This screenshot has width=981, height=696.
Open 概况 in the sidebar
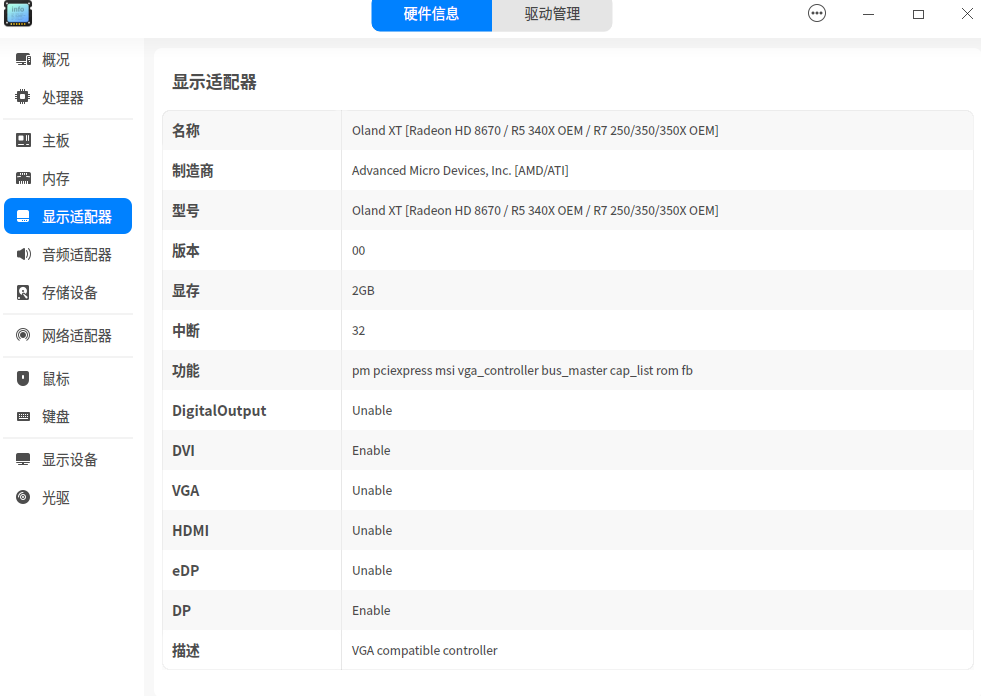point(68,59)
